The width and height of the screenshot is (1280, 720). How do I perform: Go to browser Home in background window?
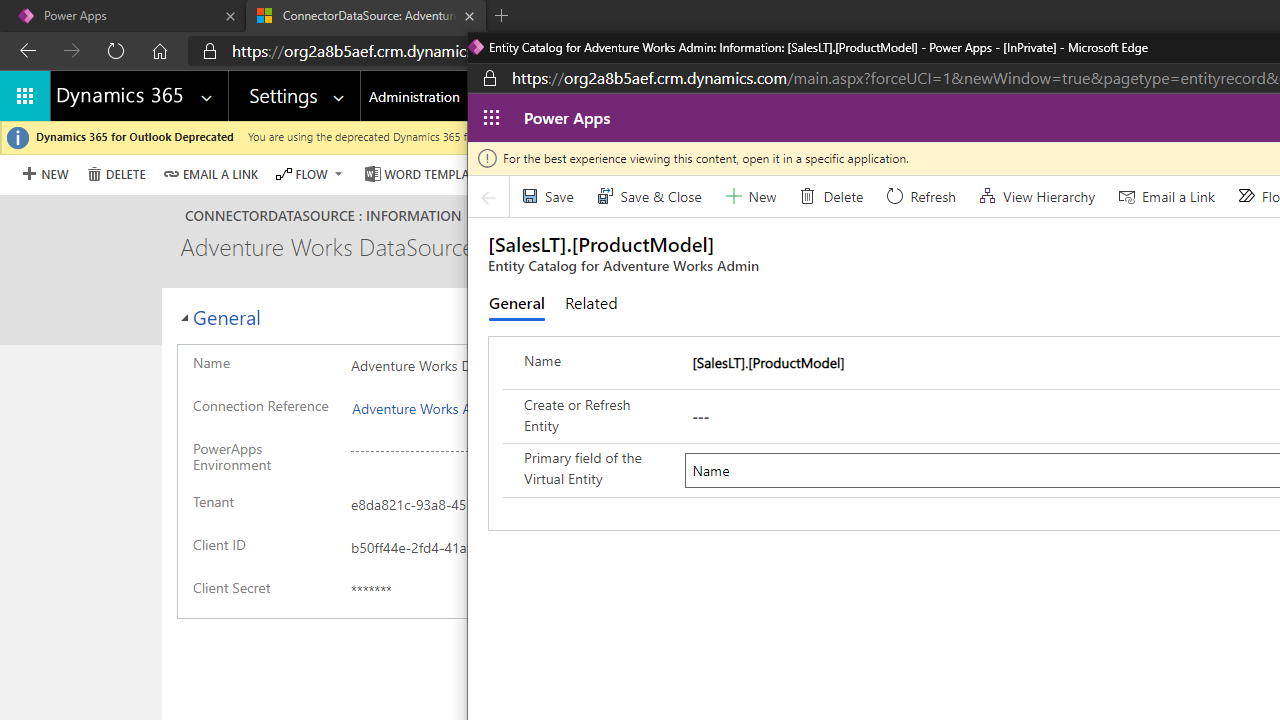pyautogui.click(x=160, y=51)
